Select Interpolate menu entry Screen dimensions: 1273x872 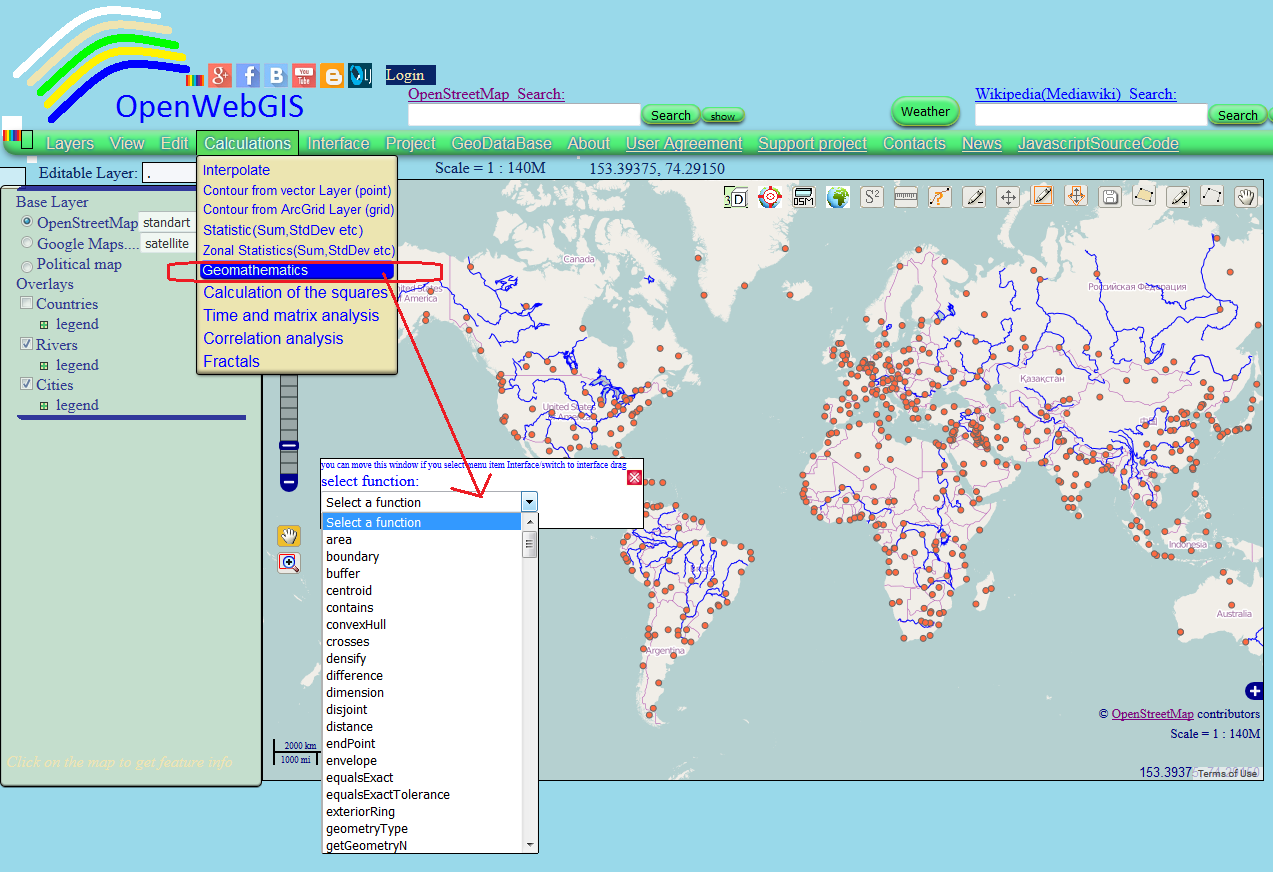point(237,170)
